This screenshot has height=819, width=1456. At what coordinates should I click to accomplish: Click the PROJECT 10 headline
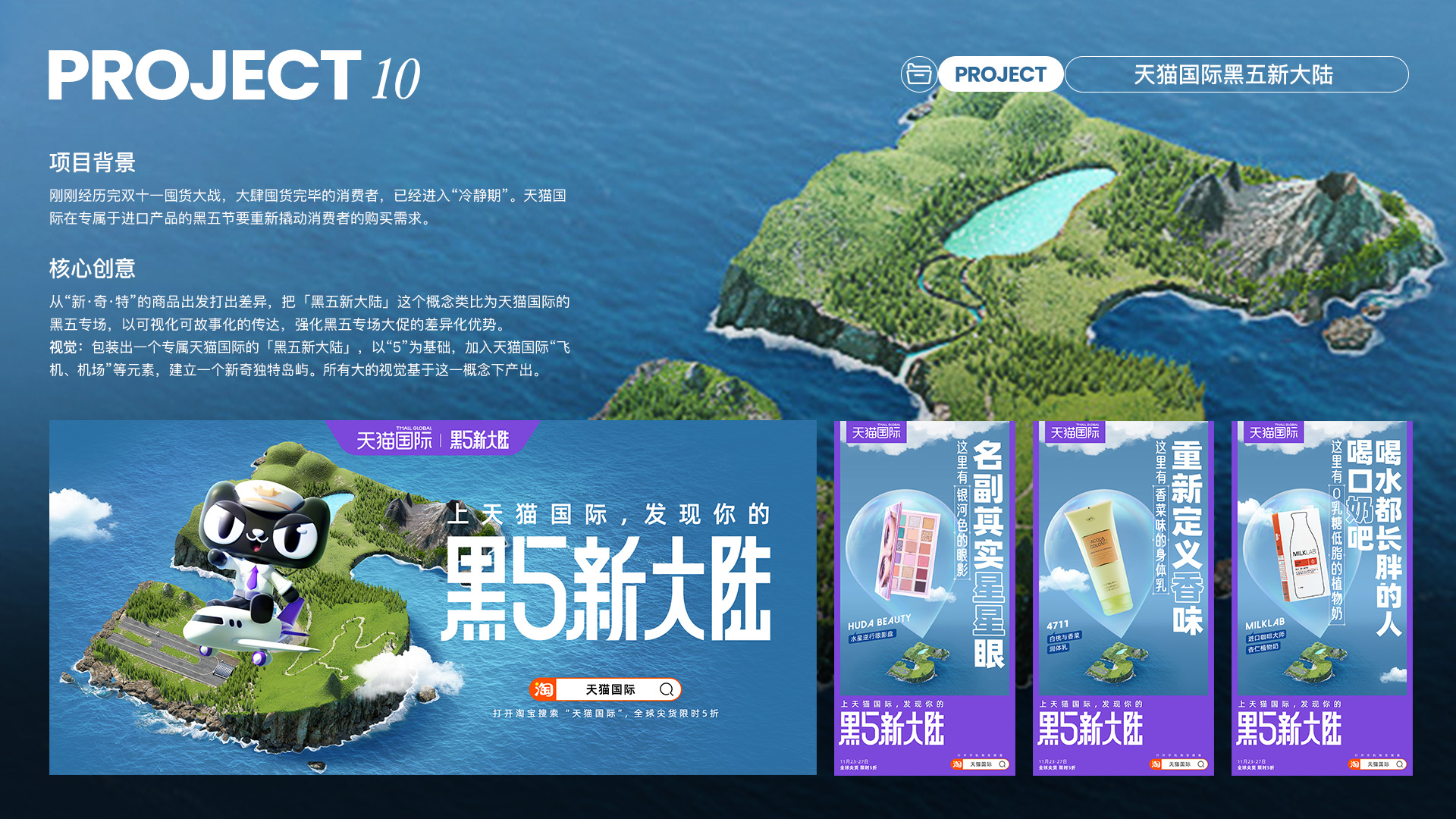[234, 76]
